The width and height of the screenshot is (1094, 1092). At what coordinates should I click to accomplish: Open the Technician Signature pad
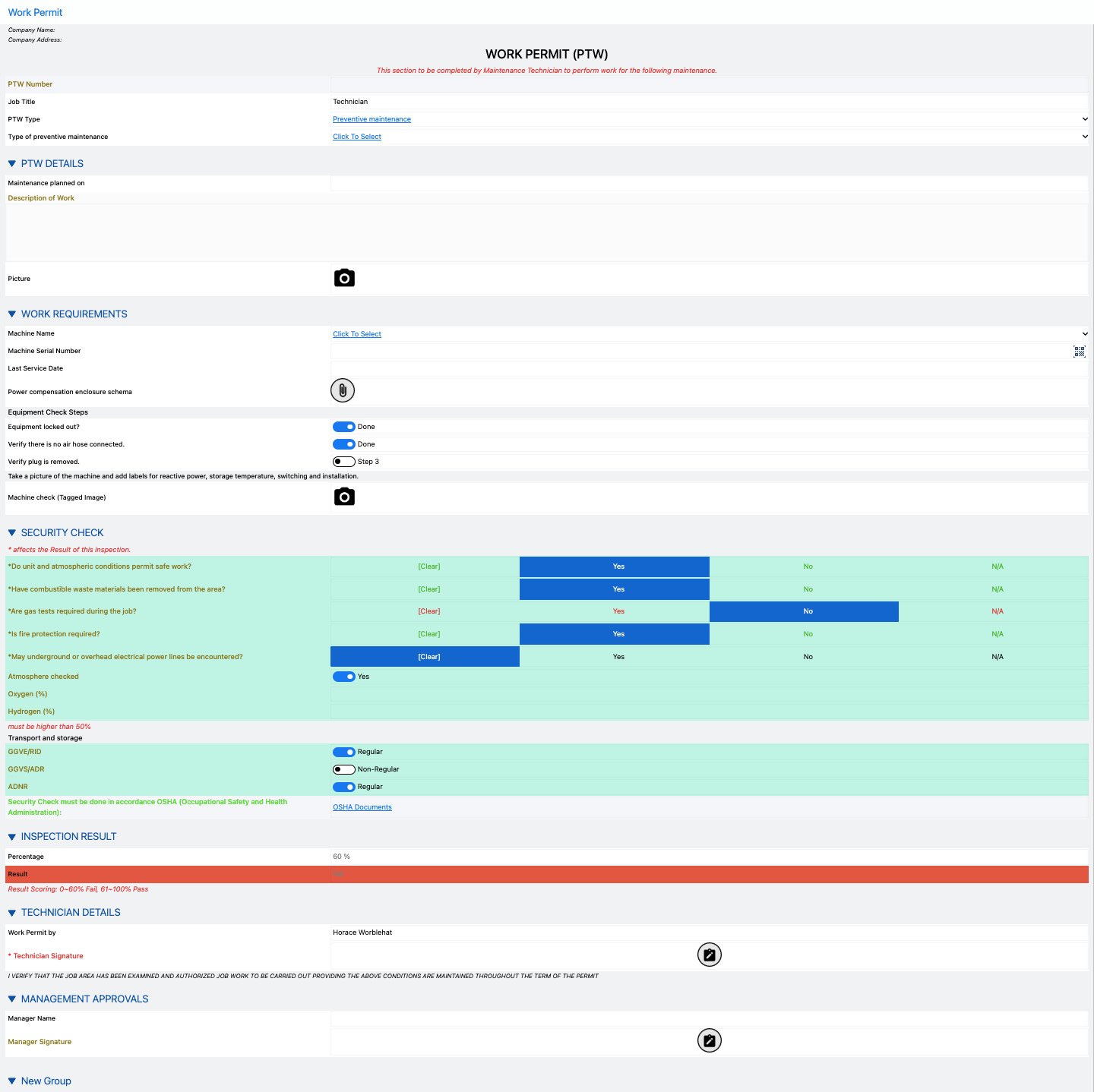(x=709, y=955)
